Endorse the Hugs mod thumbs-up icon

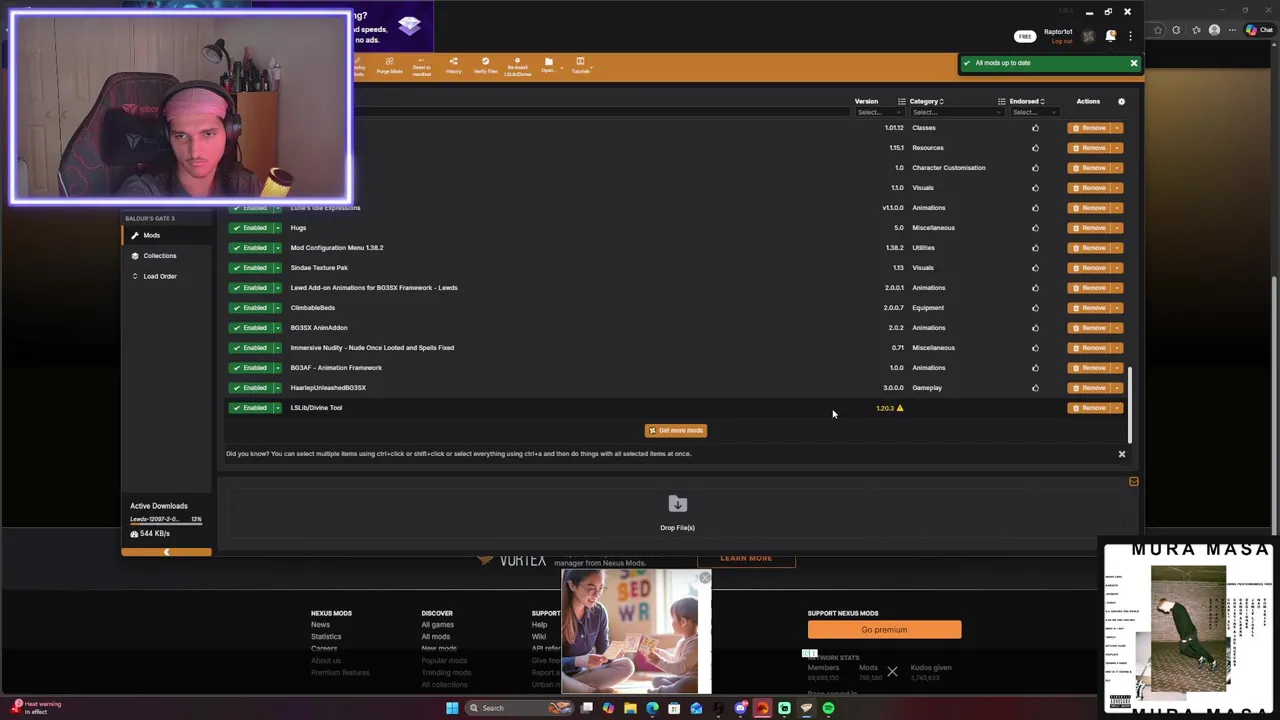click(1035, 228)
